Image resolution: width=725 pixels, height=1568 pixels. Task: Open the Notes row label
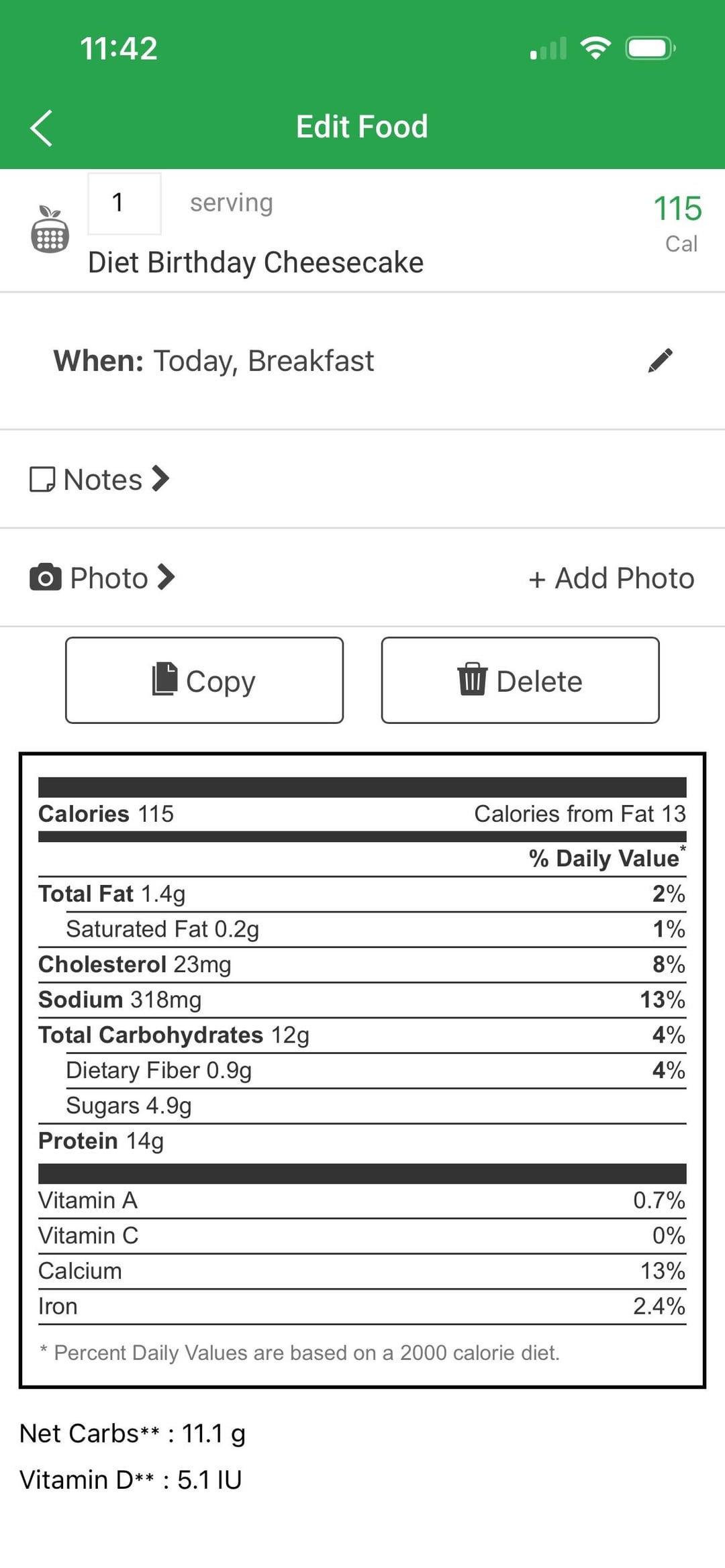pyautogui.click(x=103, y=480)
